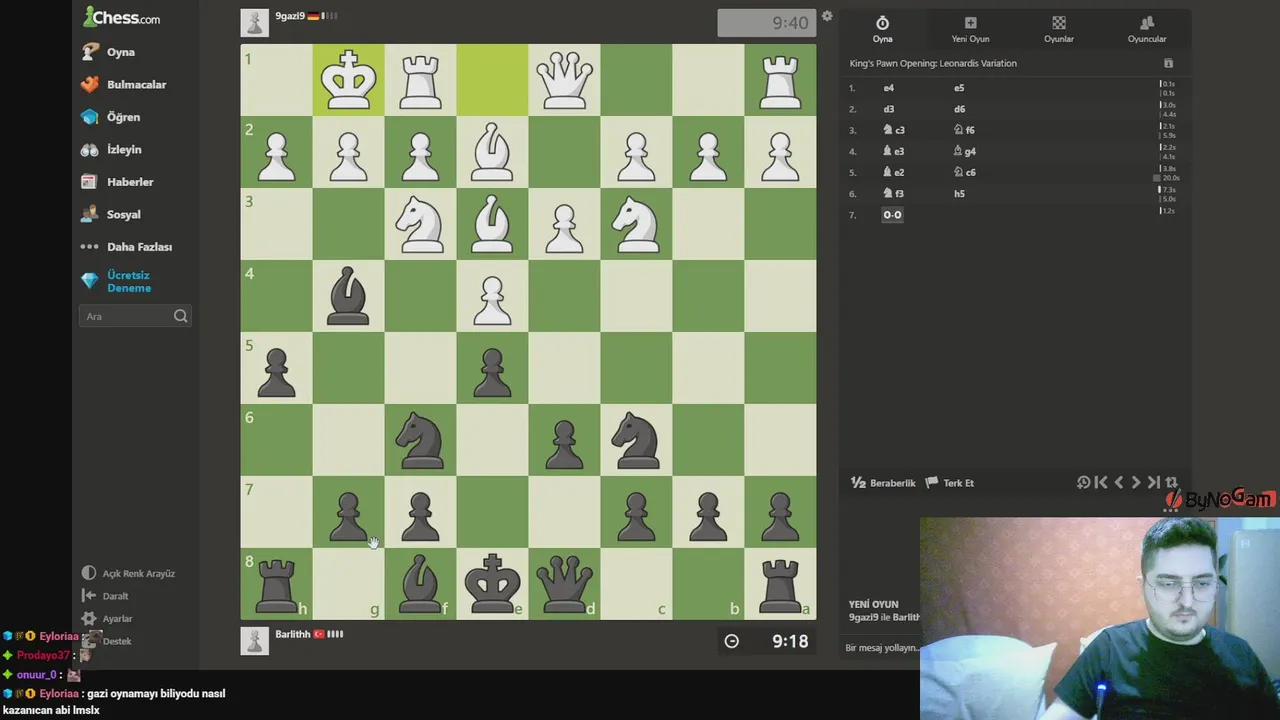The image size is (1280, 720).
Task: Switch to the Yeni Oyun tab
Action: tap(970, 29)
